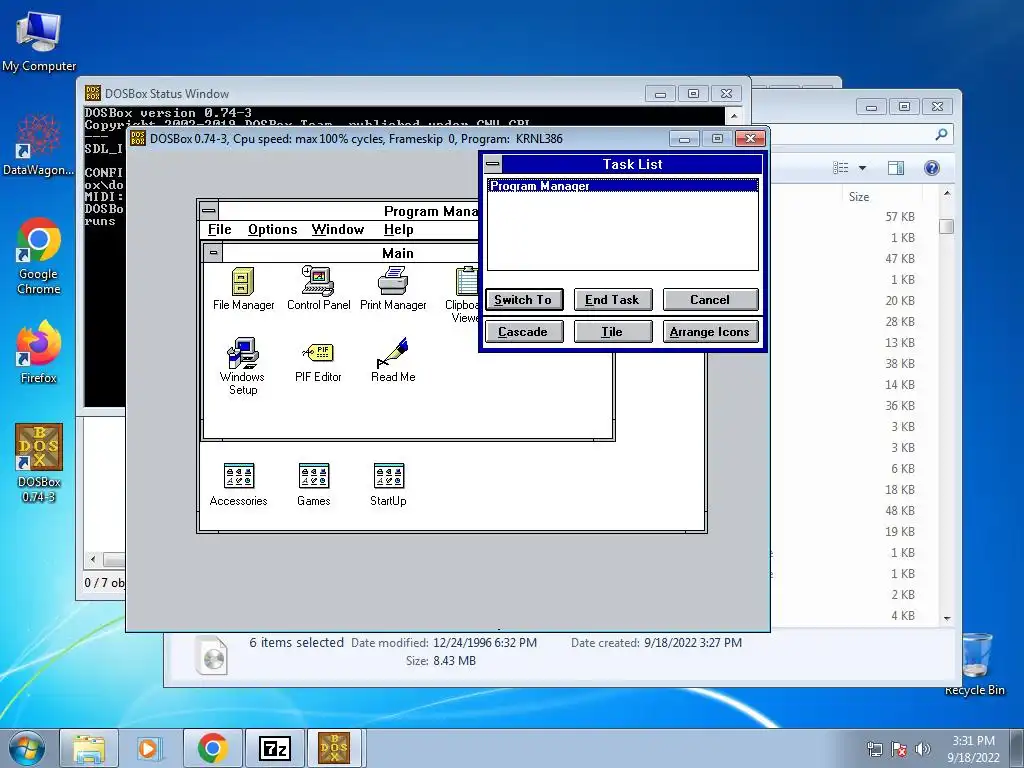Click Explorer scrollbar up arrow

pos(946,194)
